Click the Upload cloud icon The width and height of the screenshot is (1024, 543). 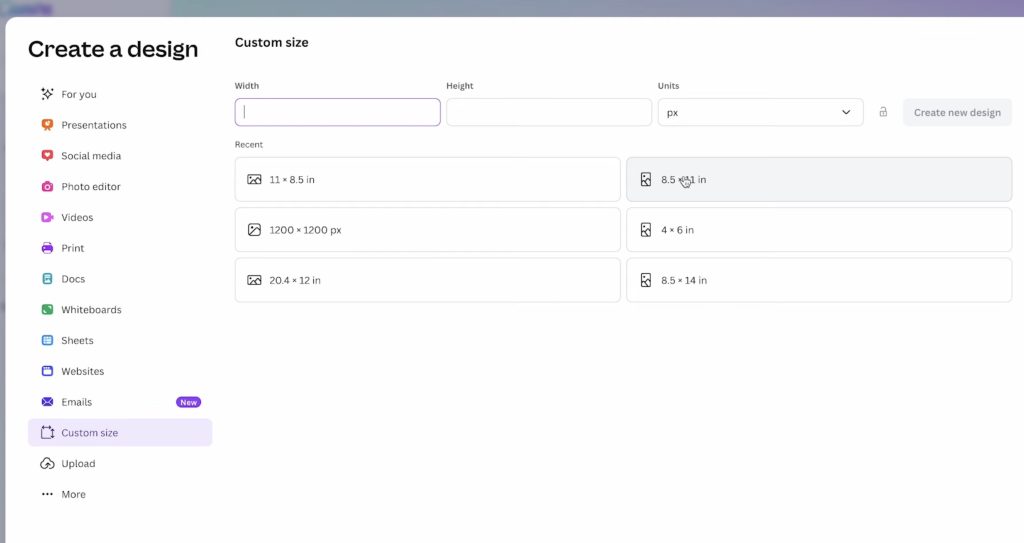point(47,464)
